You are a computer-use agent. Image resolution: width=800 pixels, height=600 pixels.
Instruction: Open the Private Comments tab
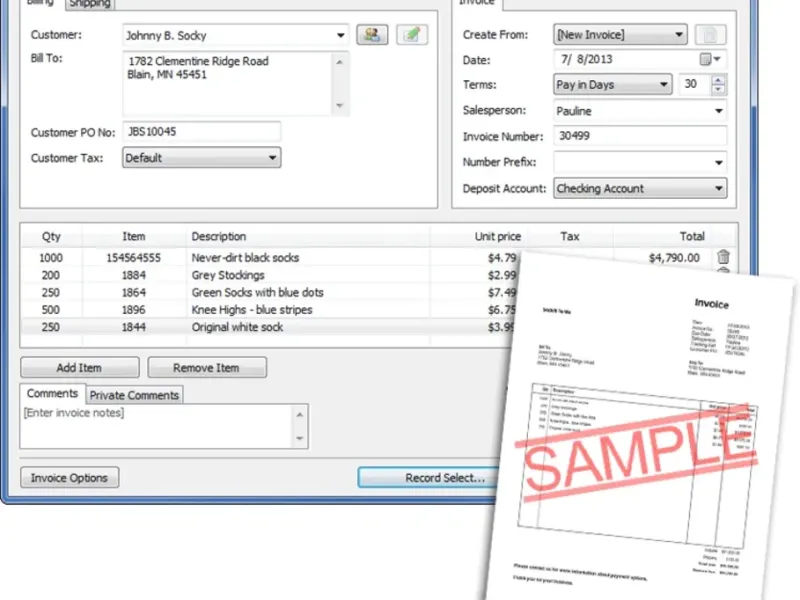(134, 395)
